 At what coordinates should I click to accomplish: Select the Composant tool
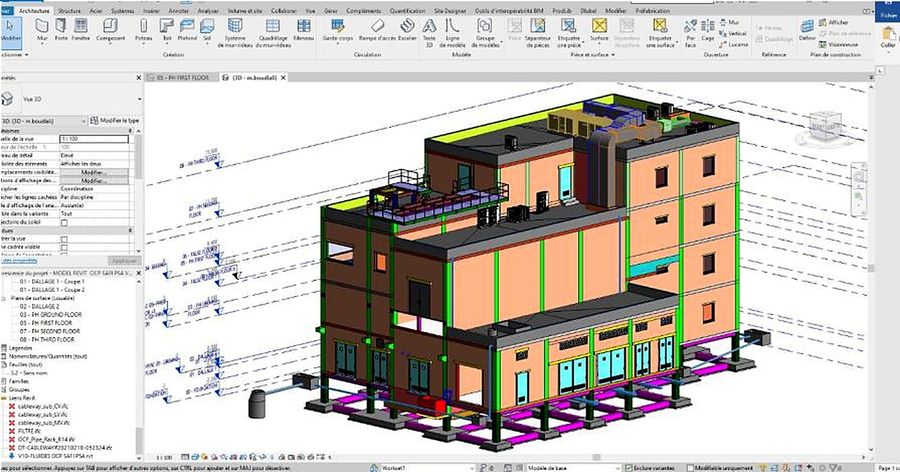pos(110,30)
